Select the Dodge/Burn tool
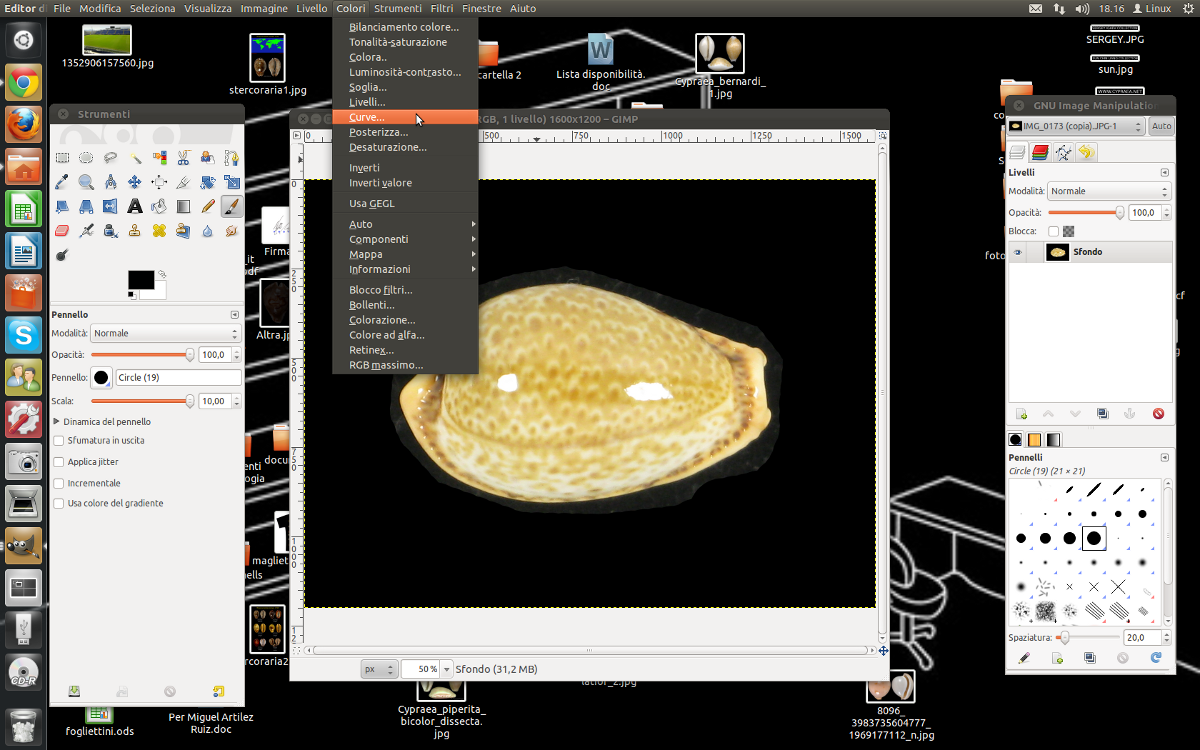The width and height of the screenshot is (1200, 750). (62, 255)
